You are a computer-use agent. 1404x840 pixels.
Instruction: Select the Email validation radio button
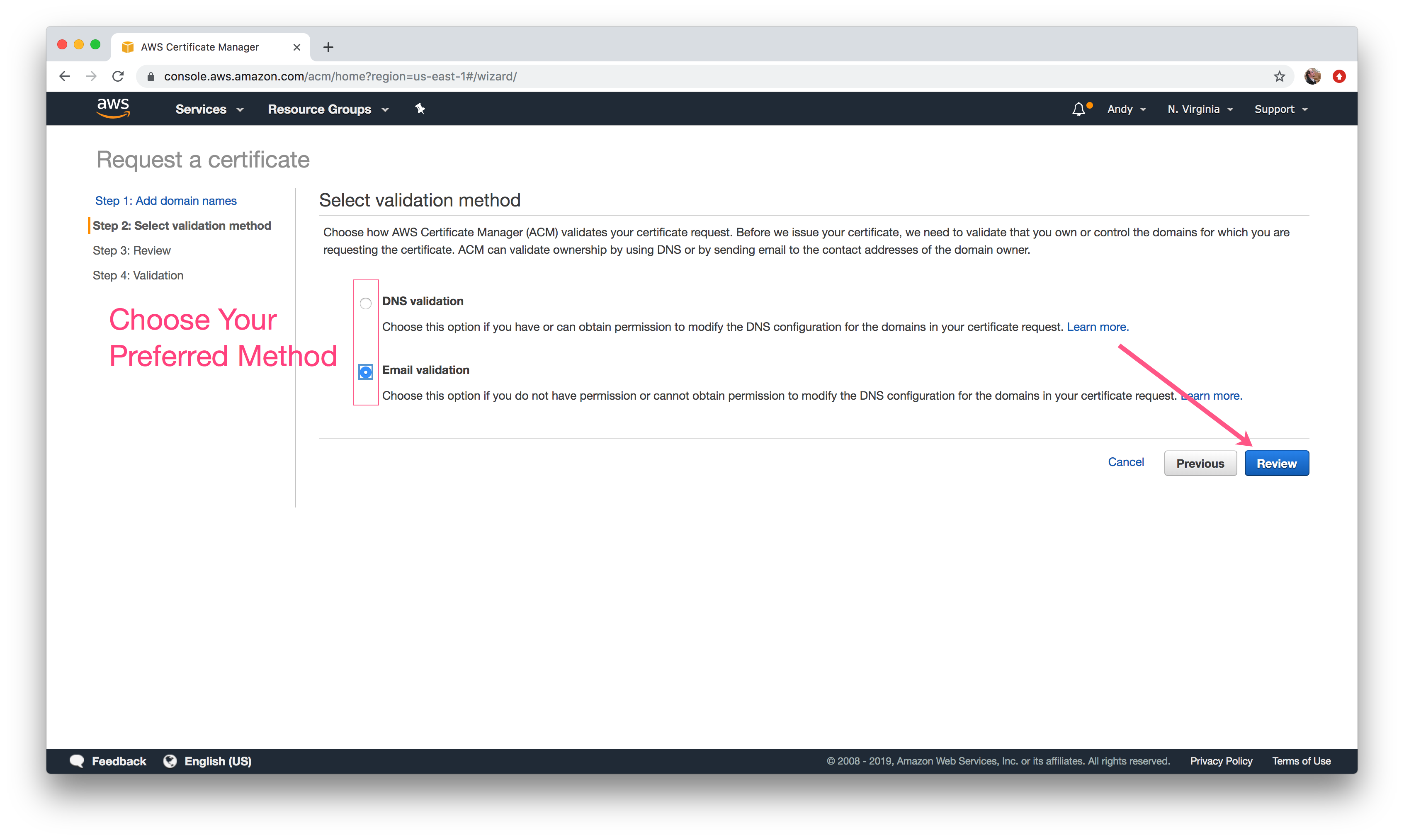tap(366, 372)
